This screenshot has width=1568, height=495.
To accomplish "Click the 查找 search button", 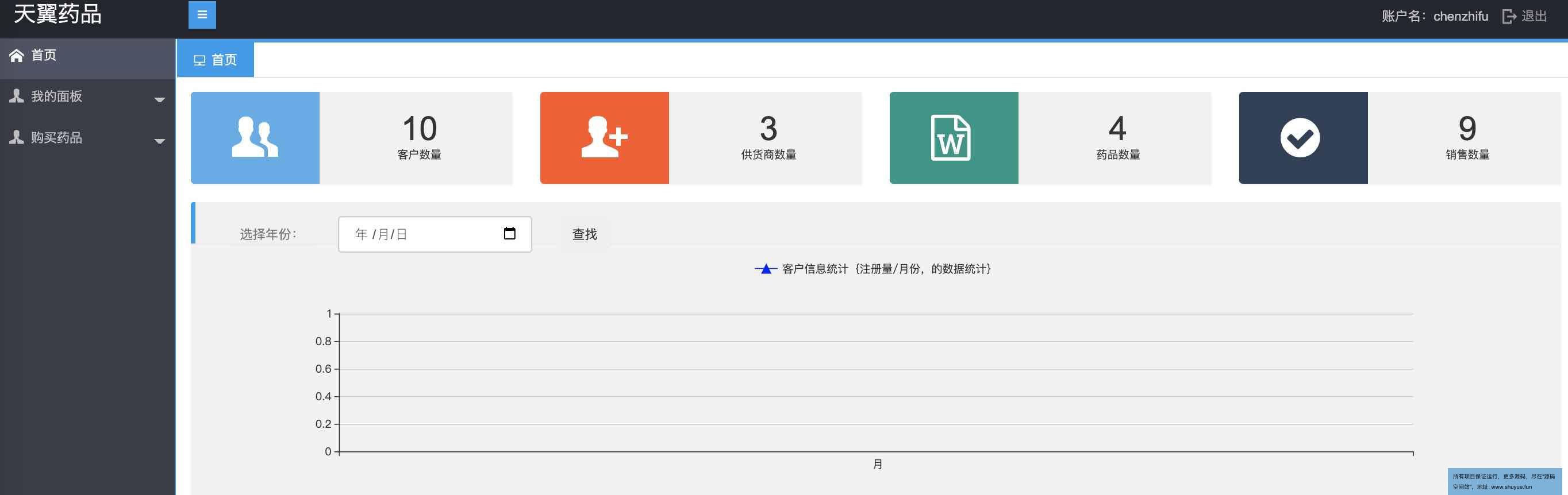I will [x=585, y=234].
